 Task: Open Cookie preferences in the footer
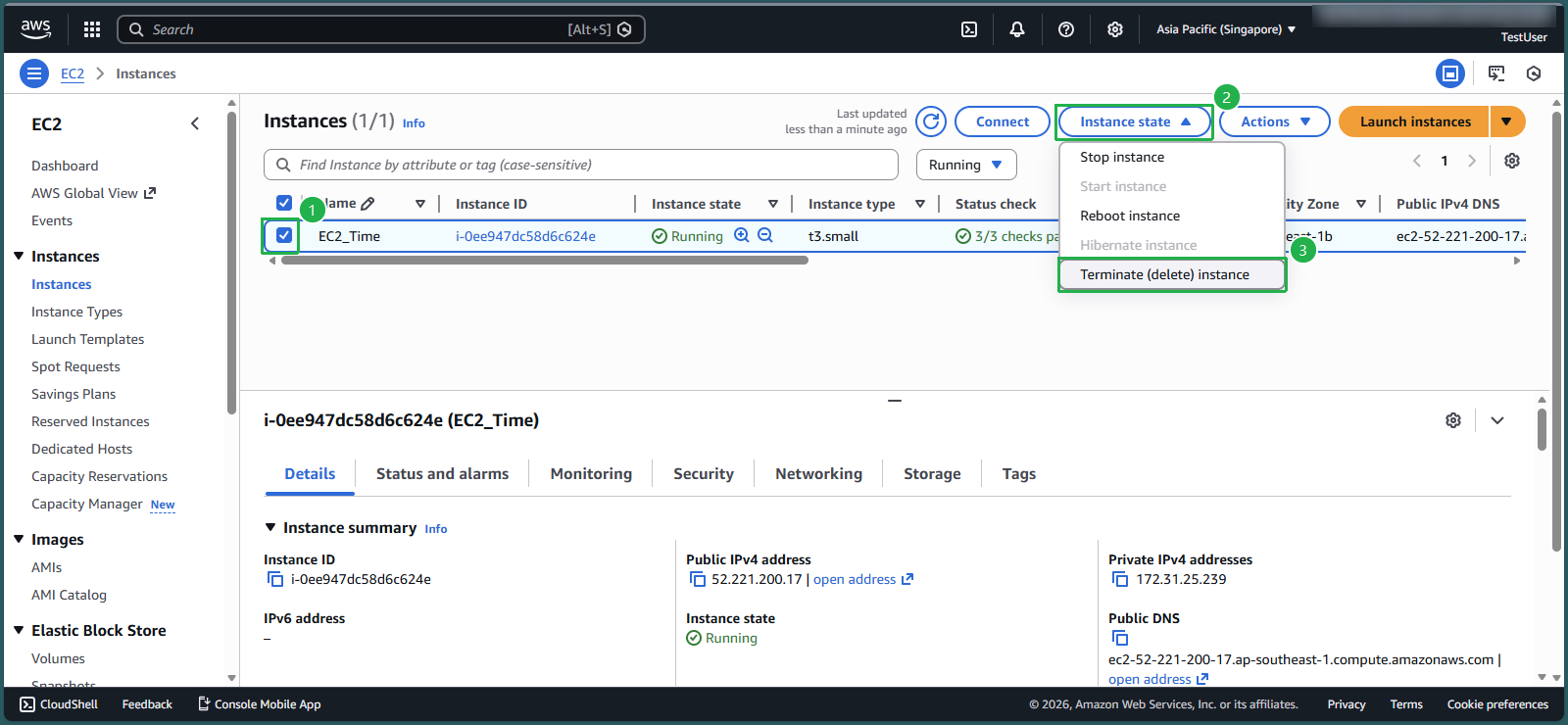tap(1497, 704)
